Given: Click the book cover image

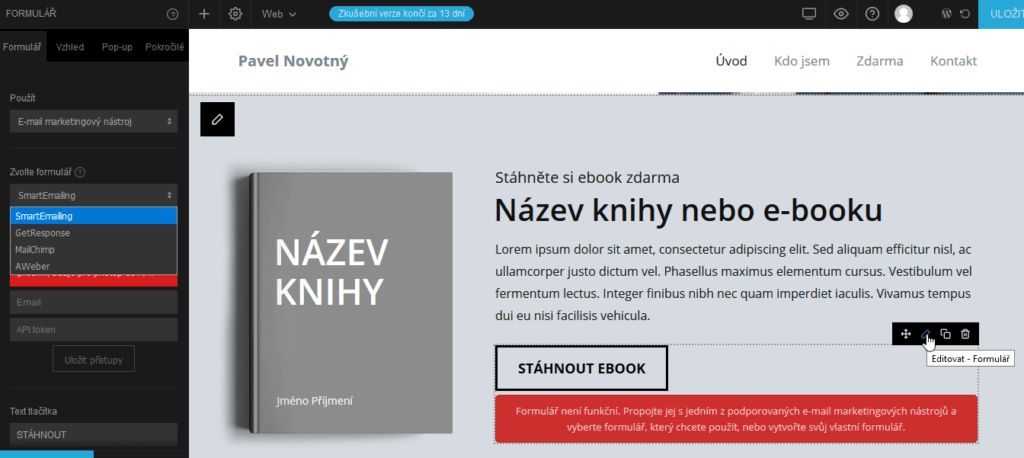Looking at the screenshot, I should tap(351, 303).
